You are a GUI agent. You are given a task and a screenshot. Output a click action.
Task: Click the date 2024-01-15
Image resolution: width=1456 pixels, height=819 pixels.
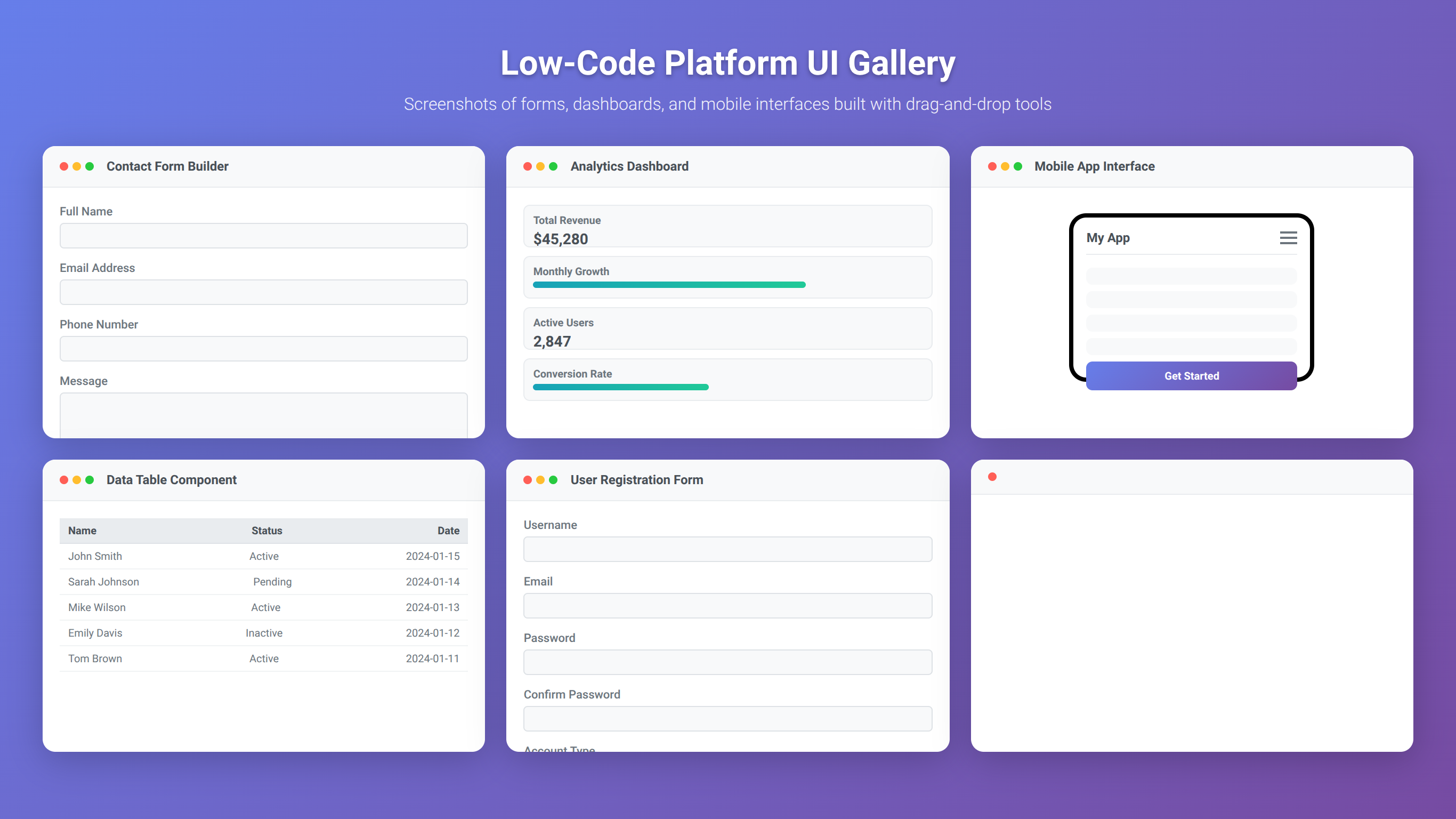coord(432,556)
